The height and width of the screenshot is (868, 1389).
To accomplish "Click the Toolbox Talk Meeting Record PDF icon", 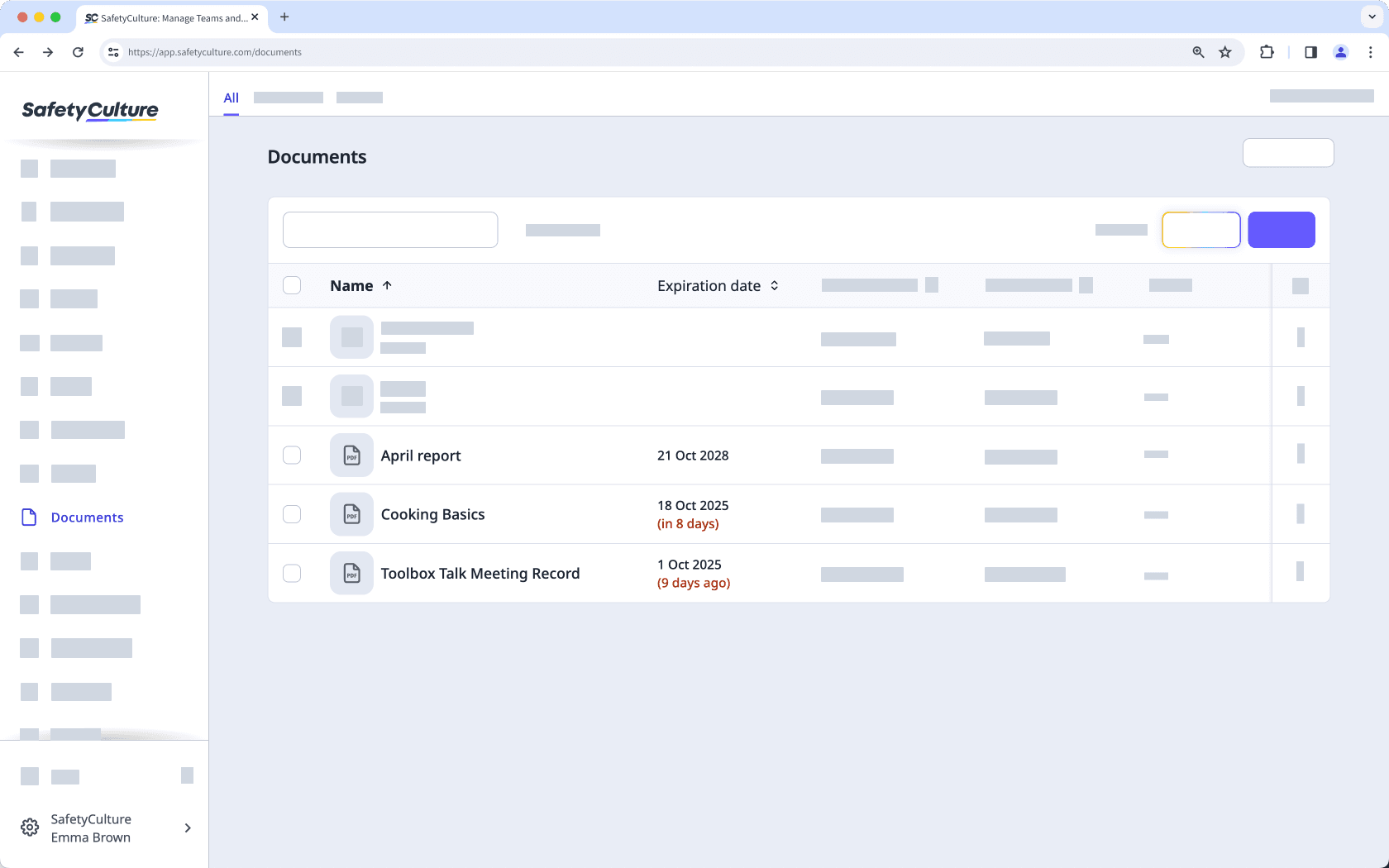I will click(x=351, y=573).
